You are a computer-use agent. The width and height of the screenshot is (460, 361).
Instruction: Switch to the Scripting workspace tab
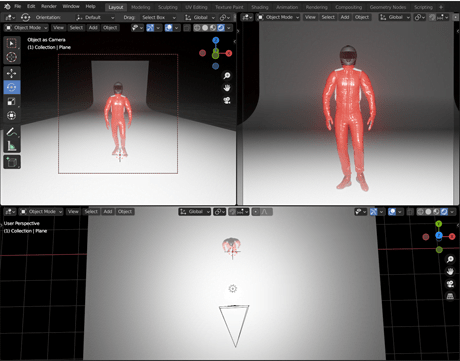tap(423, 7)
